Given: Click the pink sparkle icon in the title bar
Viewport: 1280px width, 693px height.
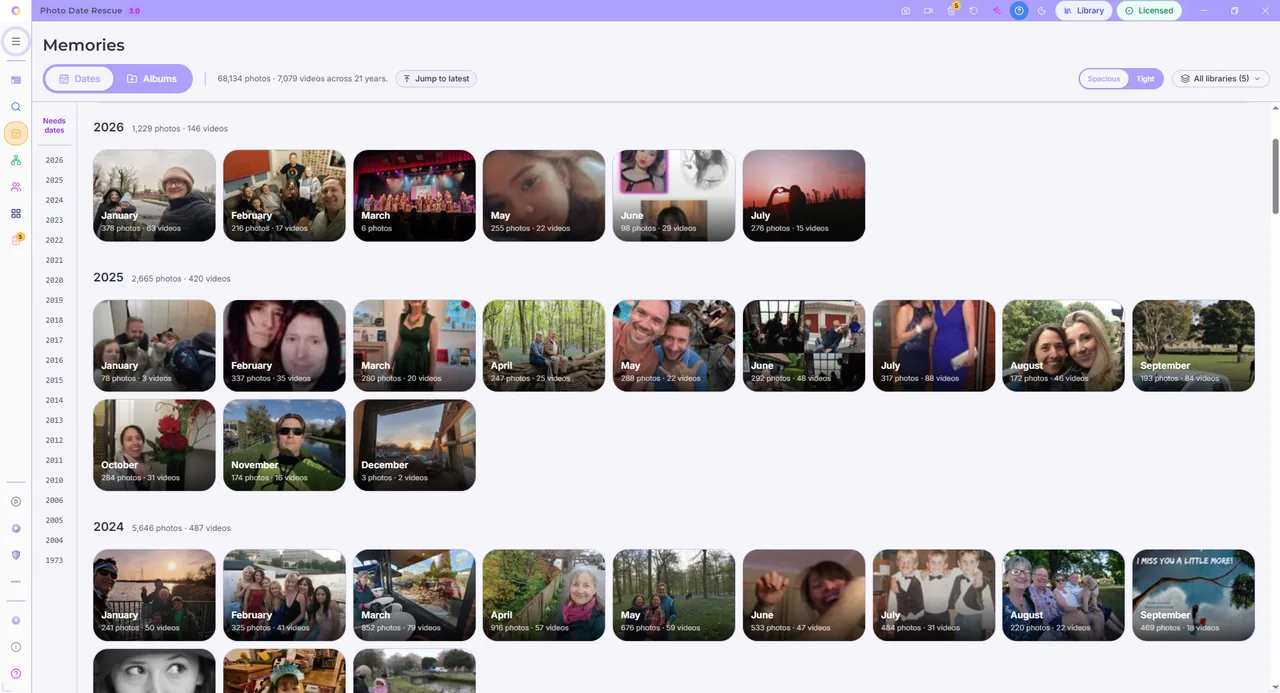Looking at the screenshot, I should 996,11.
